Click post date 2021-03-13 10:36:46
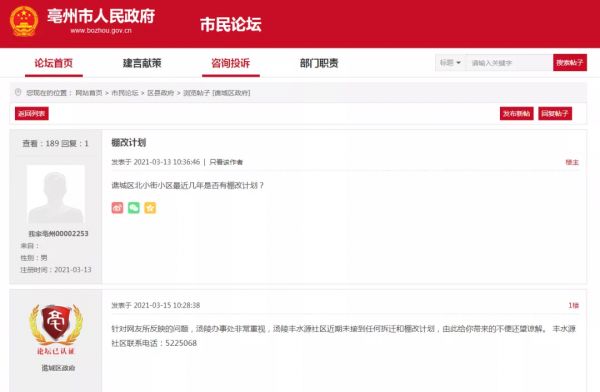Image resolution: width=600 pixels, height=392 pixels. [166, 162]
